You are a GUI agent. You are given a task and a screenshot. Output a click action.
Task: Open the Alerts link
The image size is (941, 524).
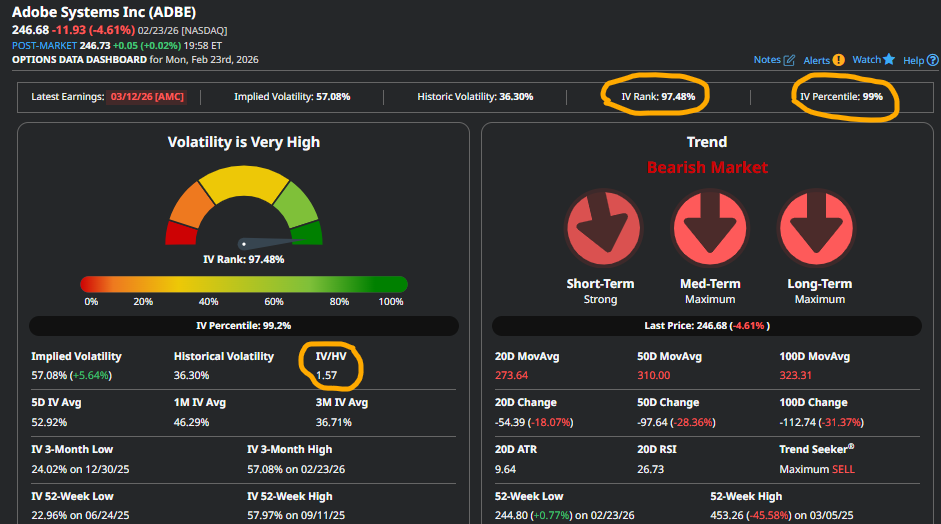[816, 60]
